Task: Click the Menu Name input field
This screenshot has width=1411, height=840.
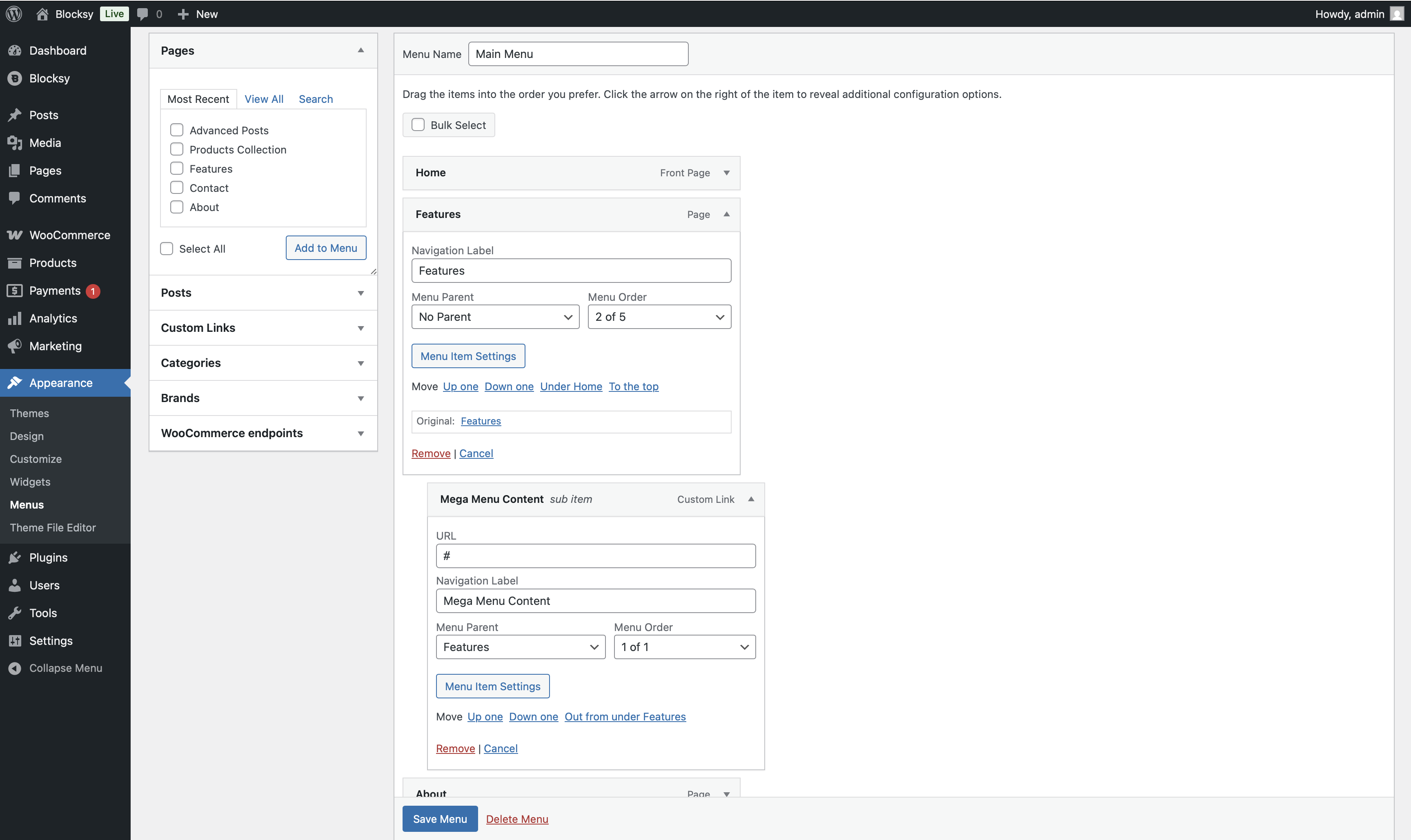Action: pos(578,54)
